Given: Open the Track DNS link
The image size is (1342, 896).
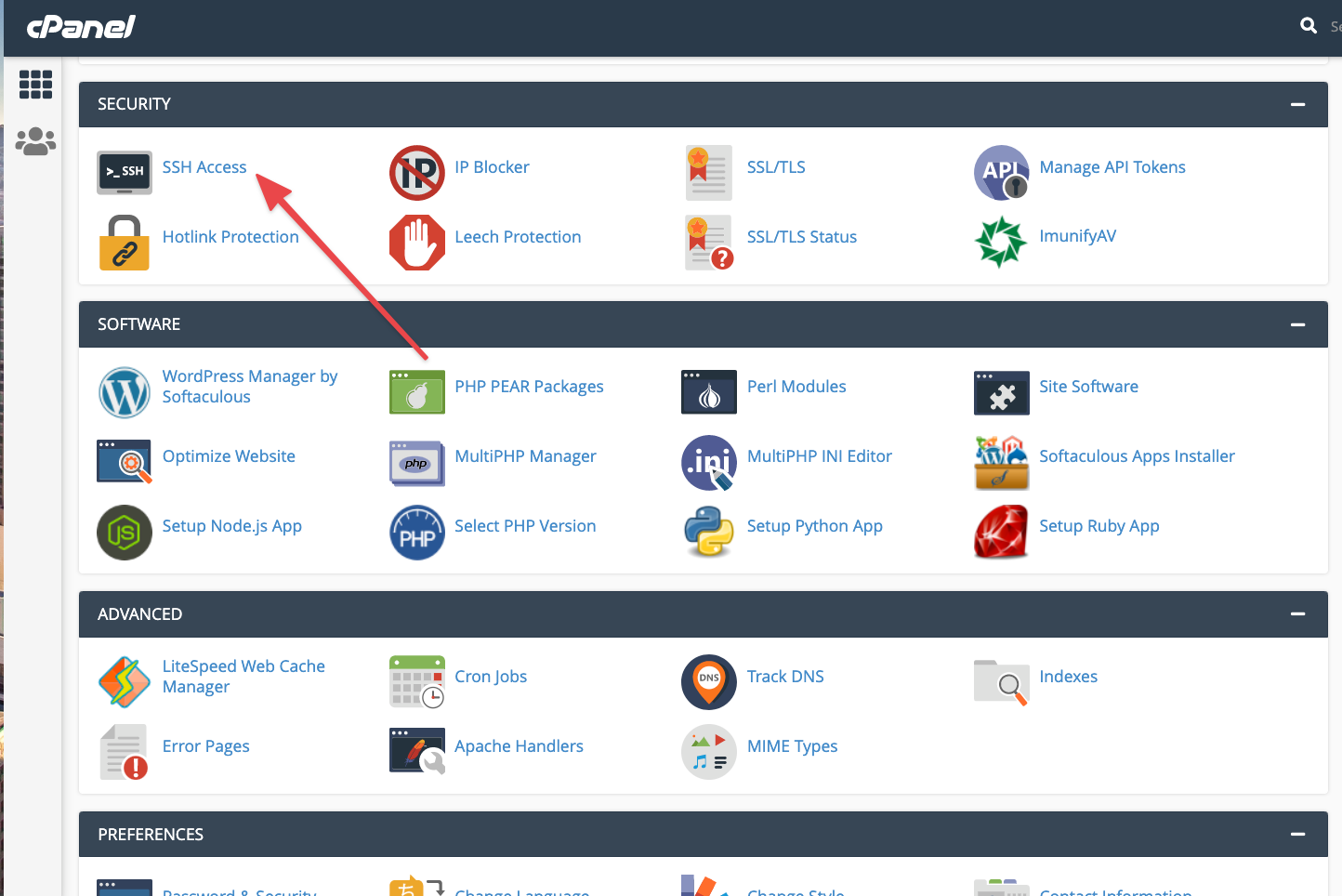Looking at the screenshot, I should point(785,677).
